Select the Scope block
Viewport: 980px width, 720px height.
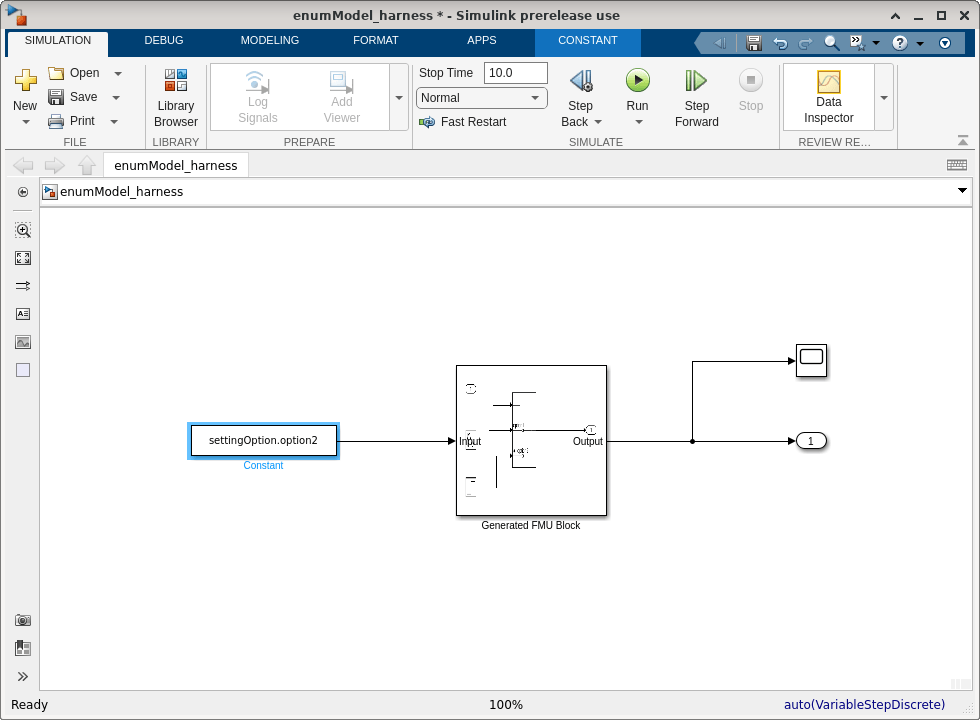811,361
